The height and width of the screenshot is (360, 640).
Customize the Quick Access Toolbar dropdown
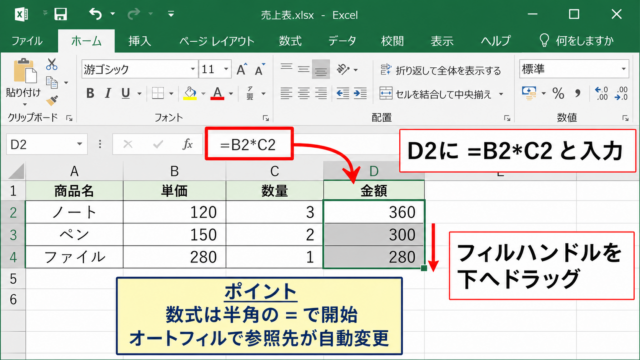point(171,15)
